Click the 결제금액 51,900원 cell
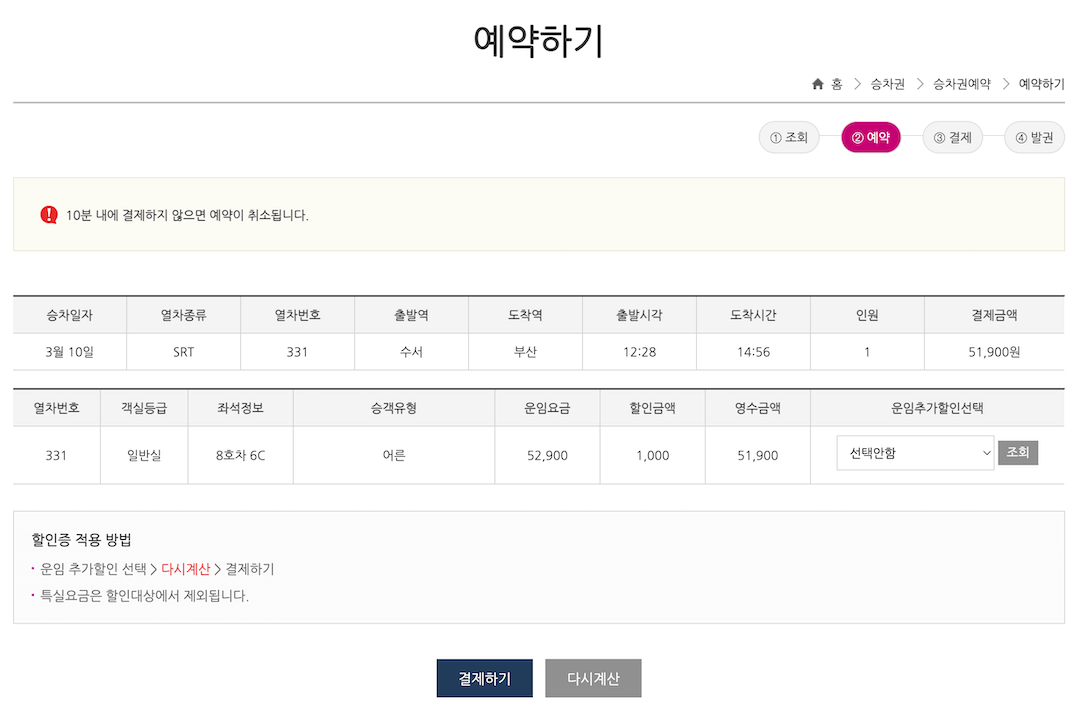 click(x=994, y=352)
